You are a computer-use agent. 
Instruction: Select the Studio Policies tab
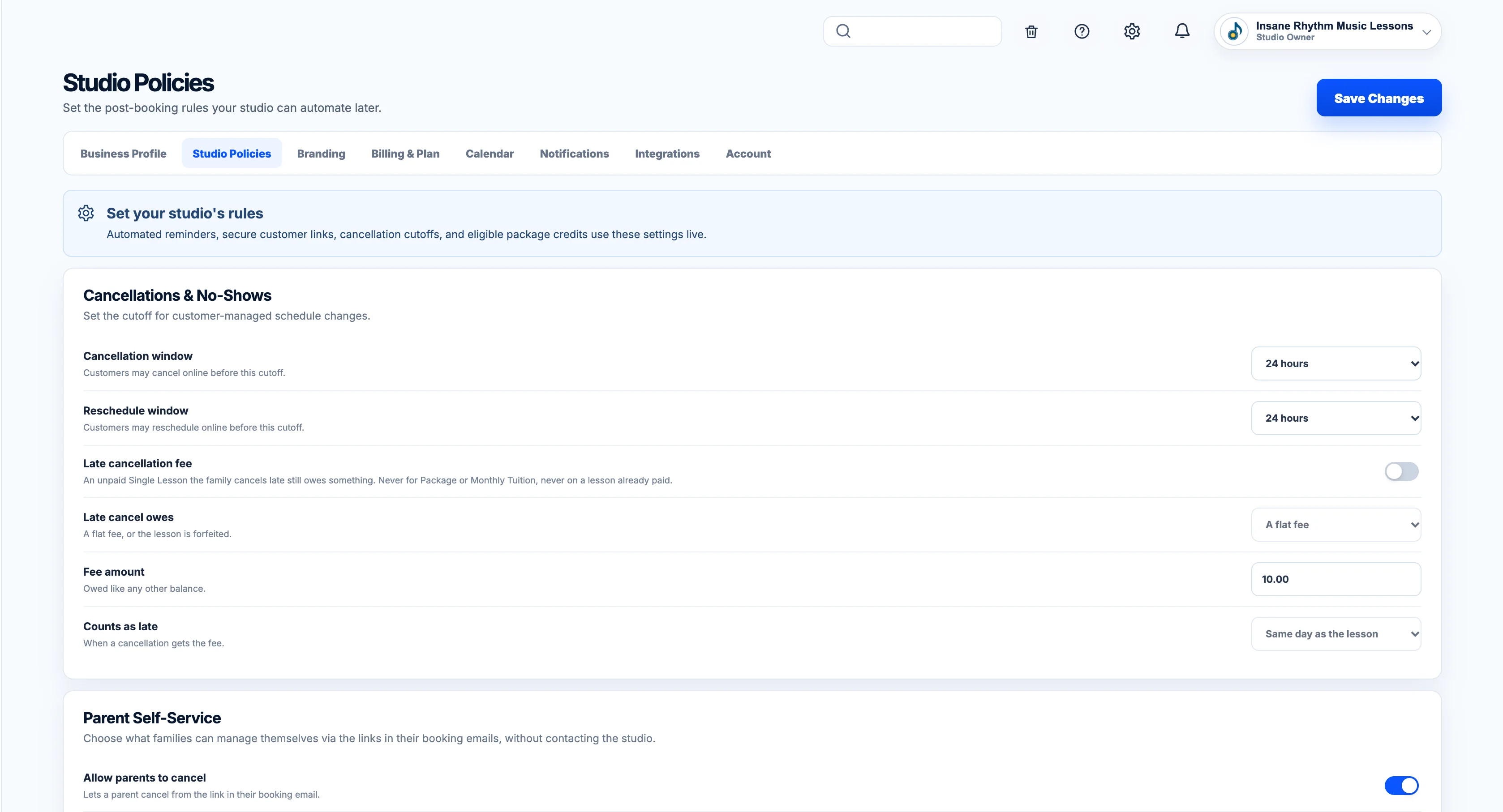pos(232,154)
